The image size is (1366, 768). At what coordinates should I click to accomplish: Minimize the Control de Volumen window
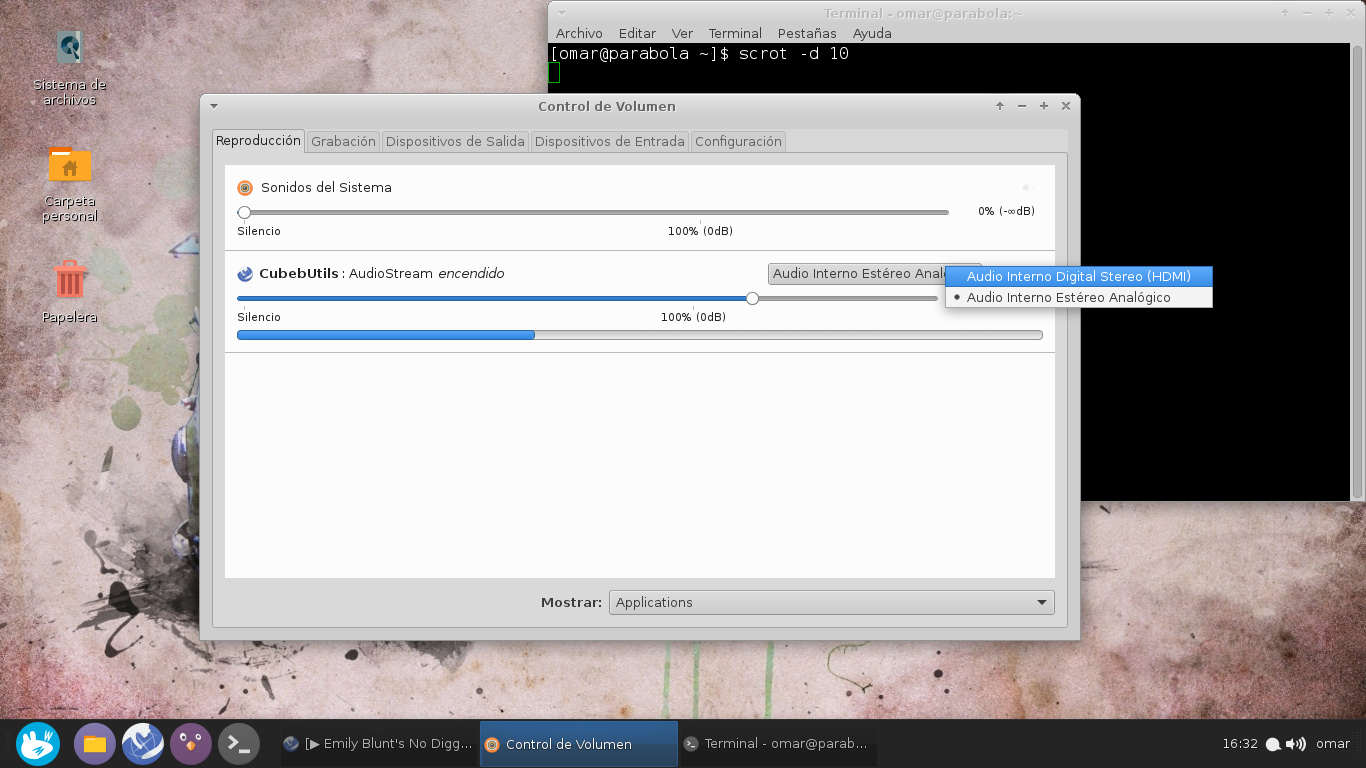(1022, 106)
